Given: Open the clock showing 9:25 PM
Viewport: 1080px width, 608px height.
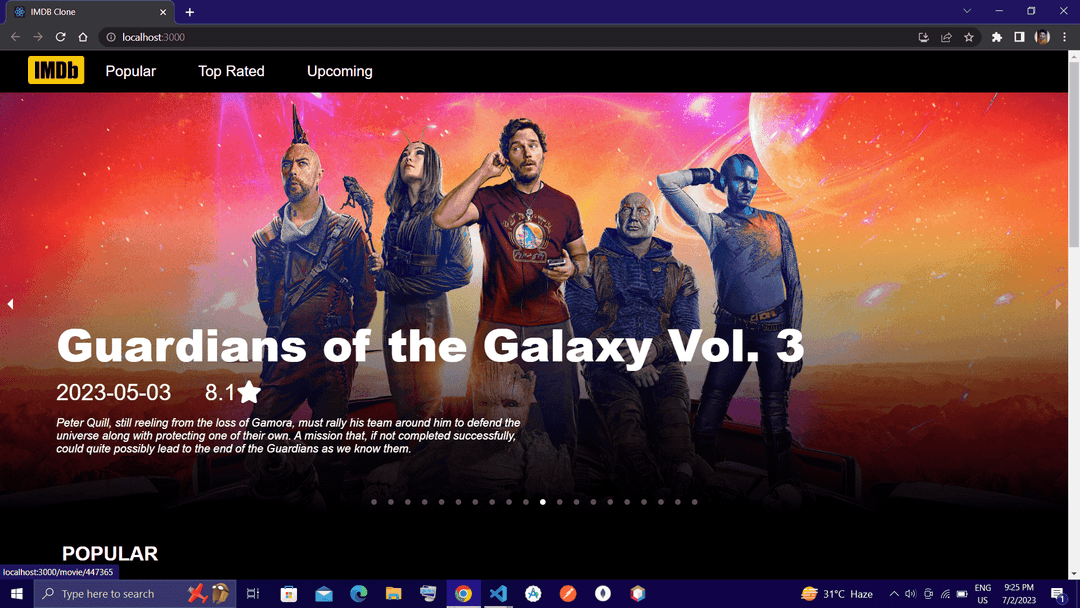Looking at the screenshot, I should tap(1019, 594).
